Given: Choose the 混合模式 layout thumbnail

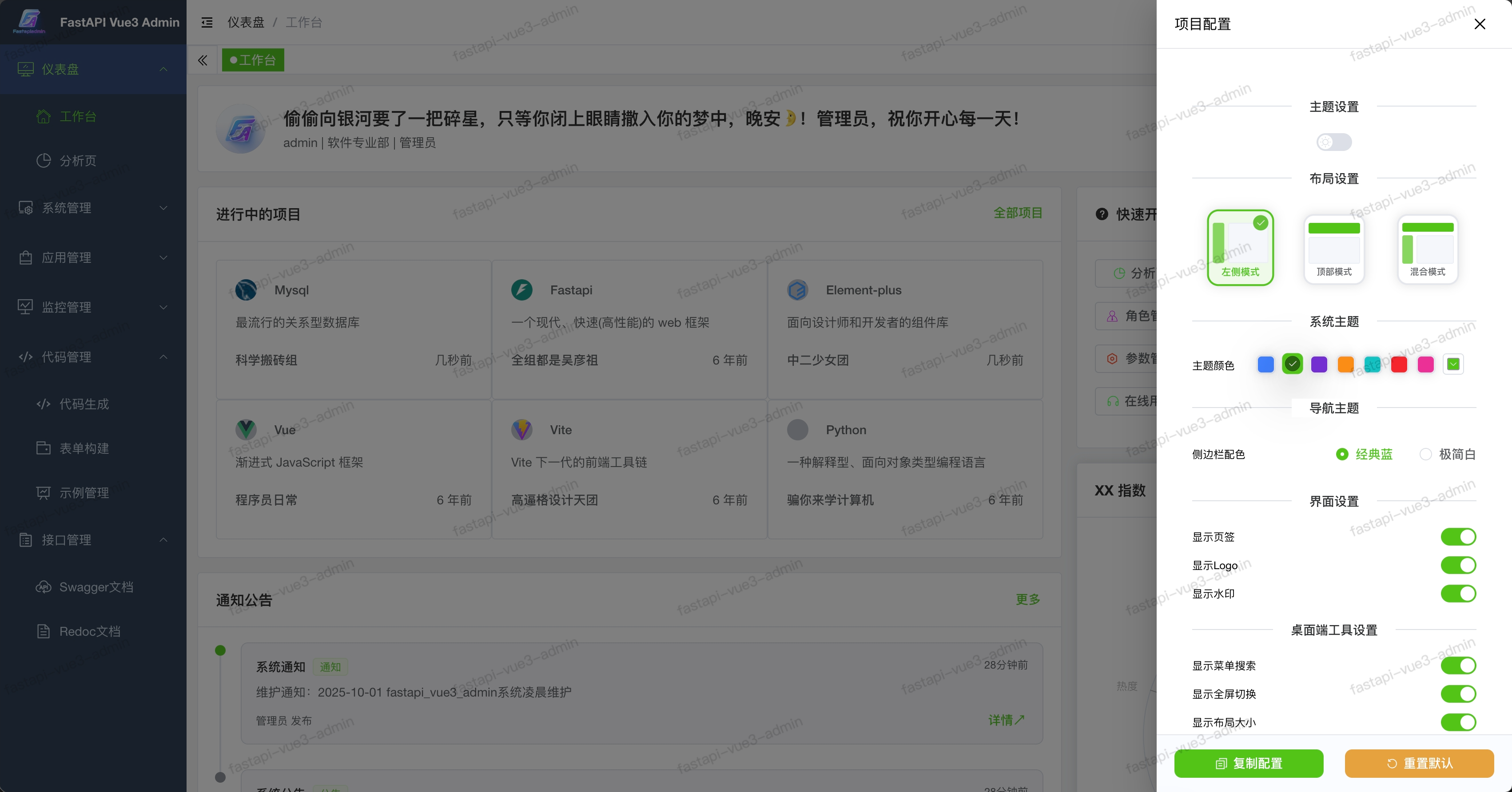Looking at the screenshot, I should (1428, 249).
